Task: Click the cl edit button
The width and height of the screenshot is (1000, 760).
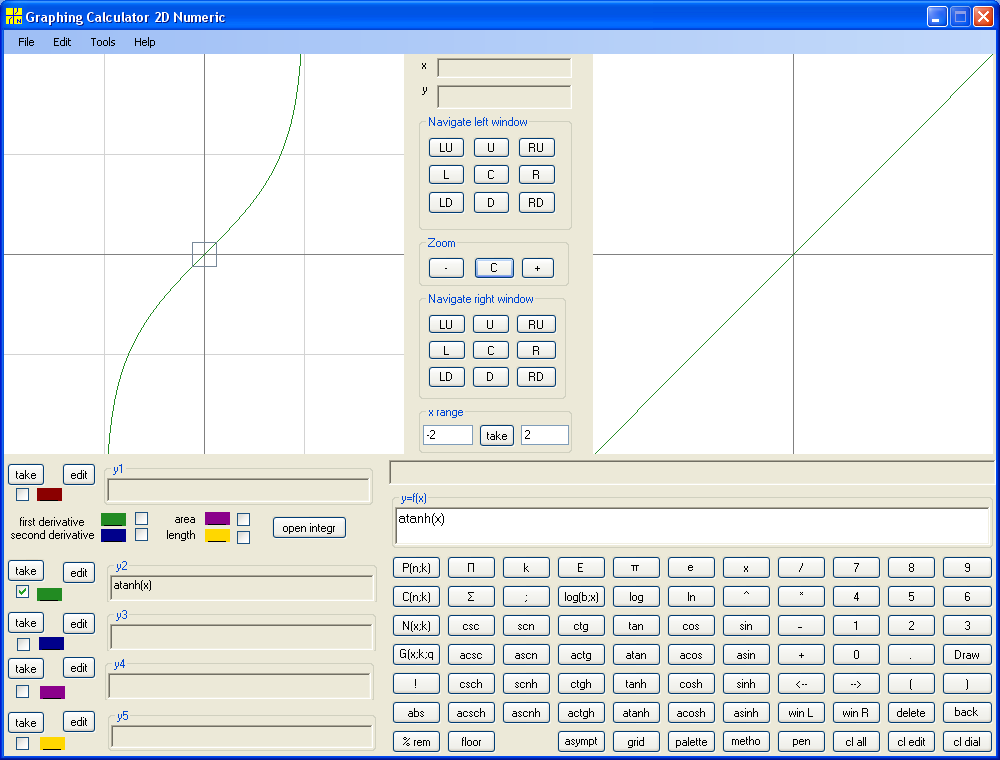Action: click(911, 742)
